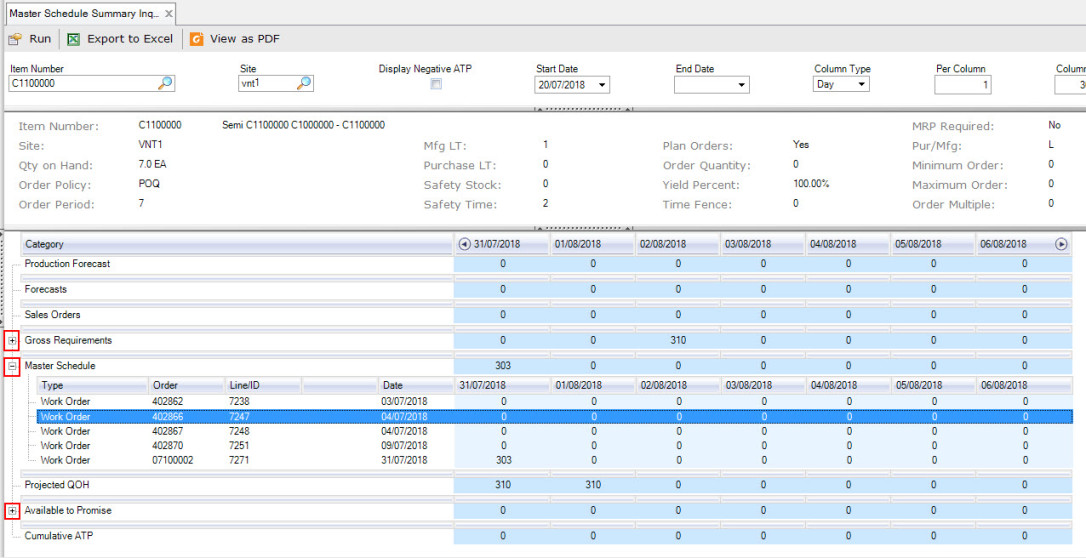Image resolution: width=1086 pixels, height=558 pixels.
Task: Close the Master Schedule Summary Inquiry tab
Action: pos(170,13)
